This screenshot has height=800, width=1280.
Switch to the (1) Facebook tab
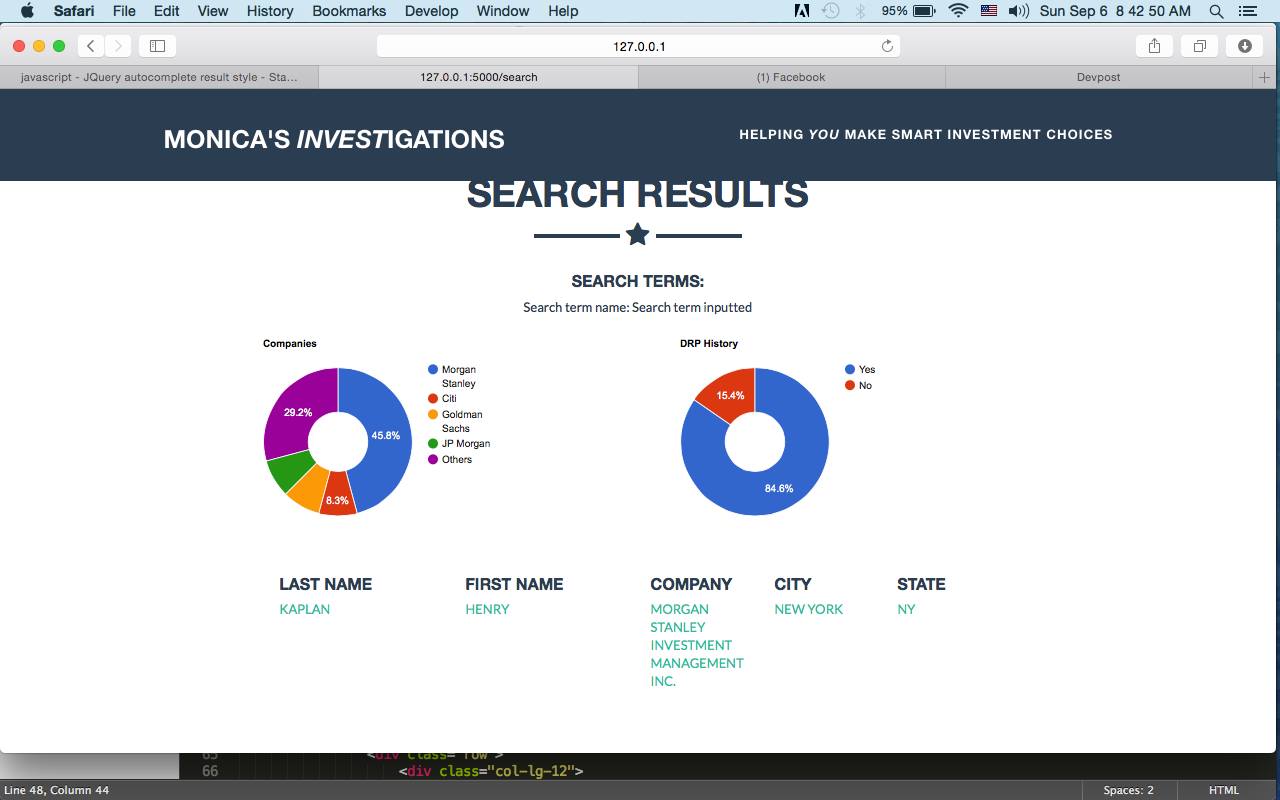point(791,77)
